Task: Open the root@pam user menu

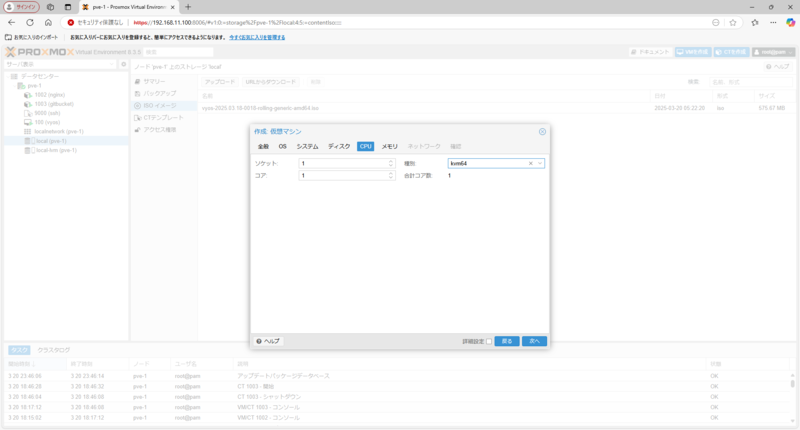Action: point(773,52)
